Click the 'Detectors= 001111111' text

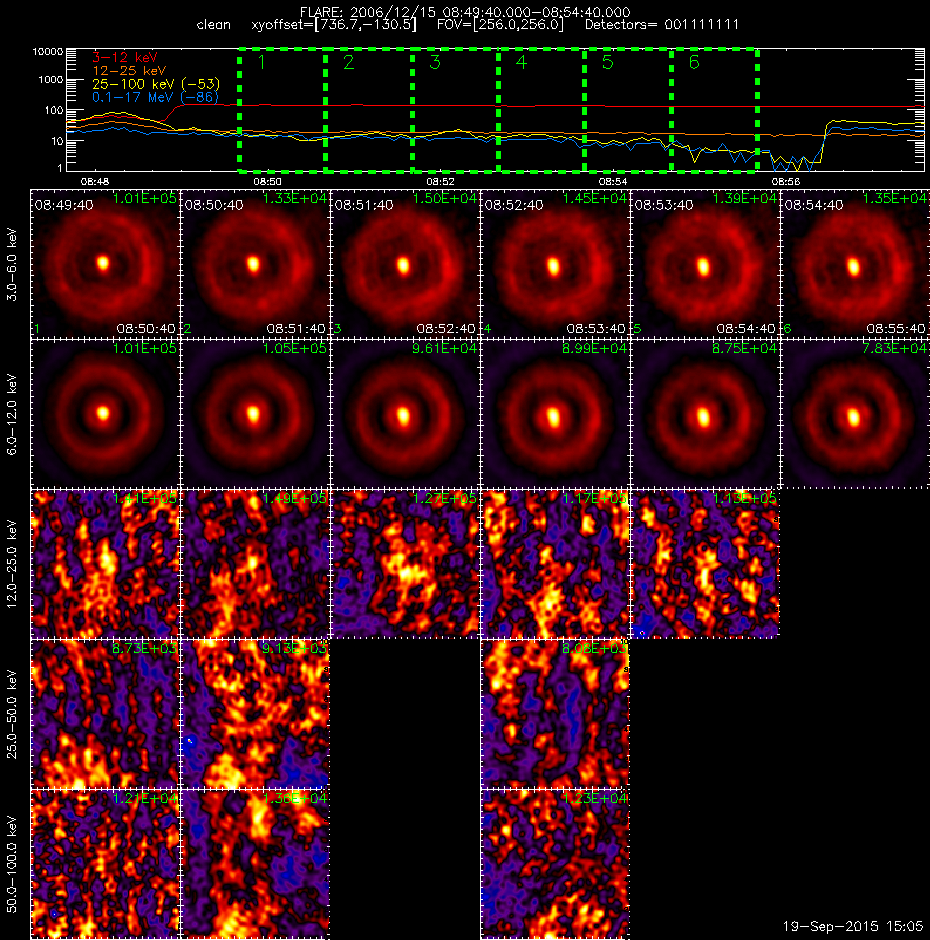point(662,25)
